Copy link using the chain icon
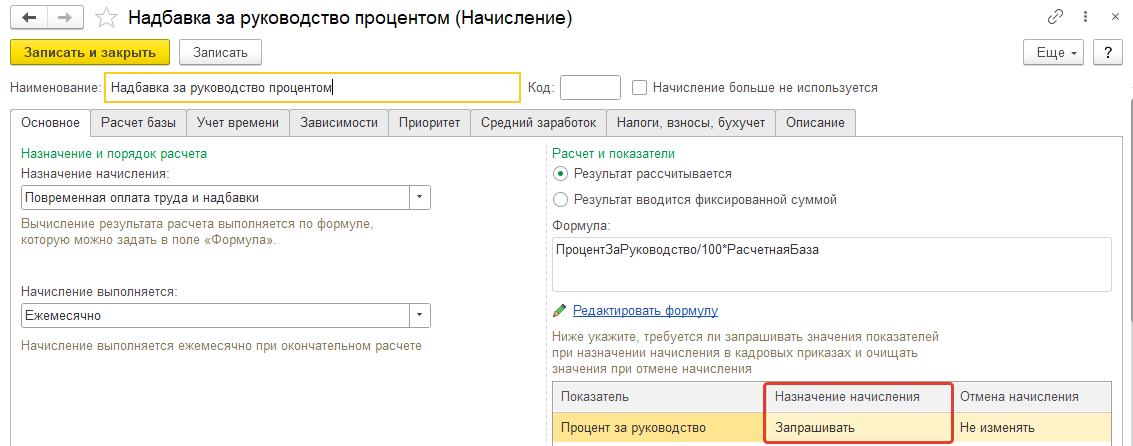Viewport: 1133px width, 446px height. 1055,17
